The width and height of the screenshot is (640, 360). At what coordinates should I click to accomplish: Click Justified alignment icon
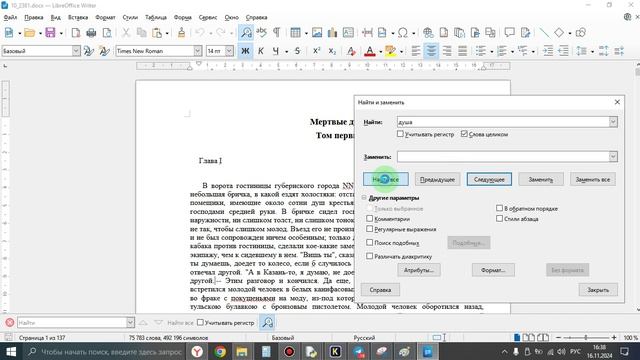pos(462,51)
